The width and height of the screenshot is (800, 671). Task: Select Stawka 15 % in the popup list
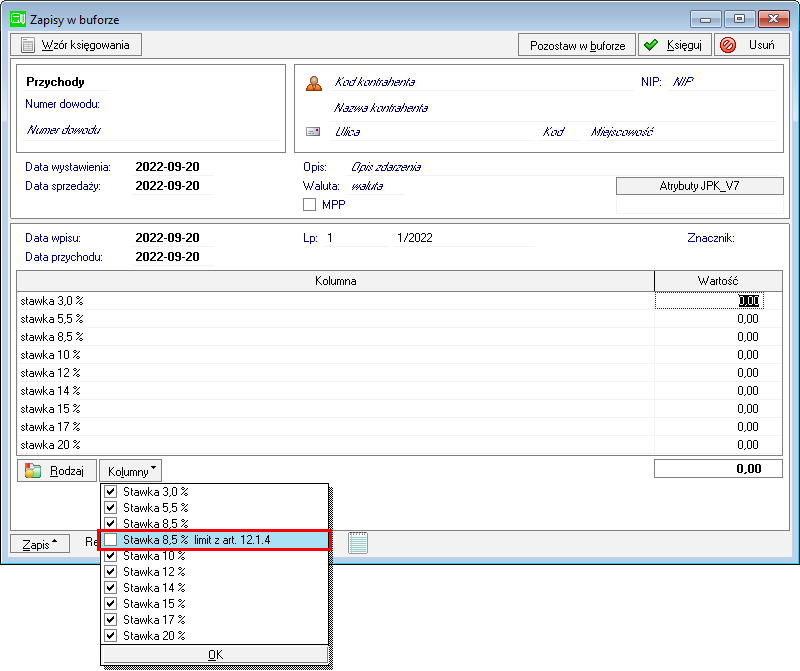point(111,604)
